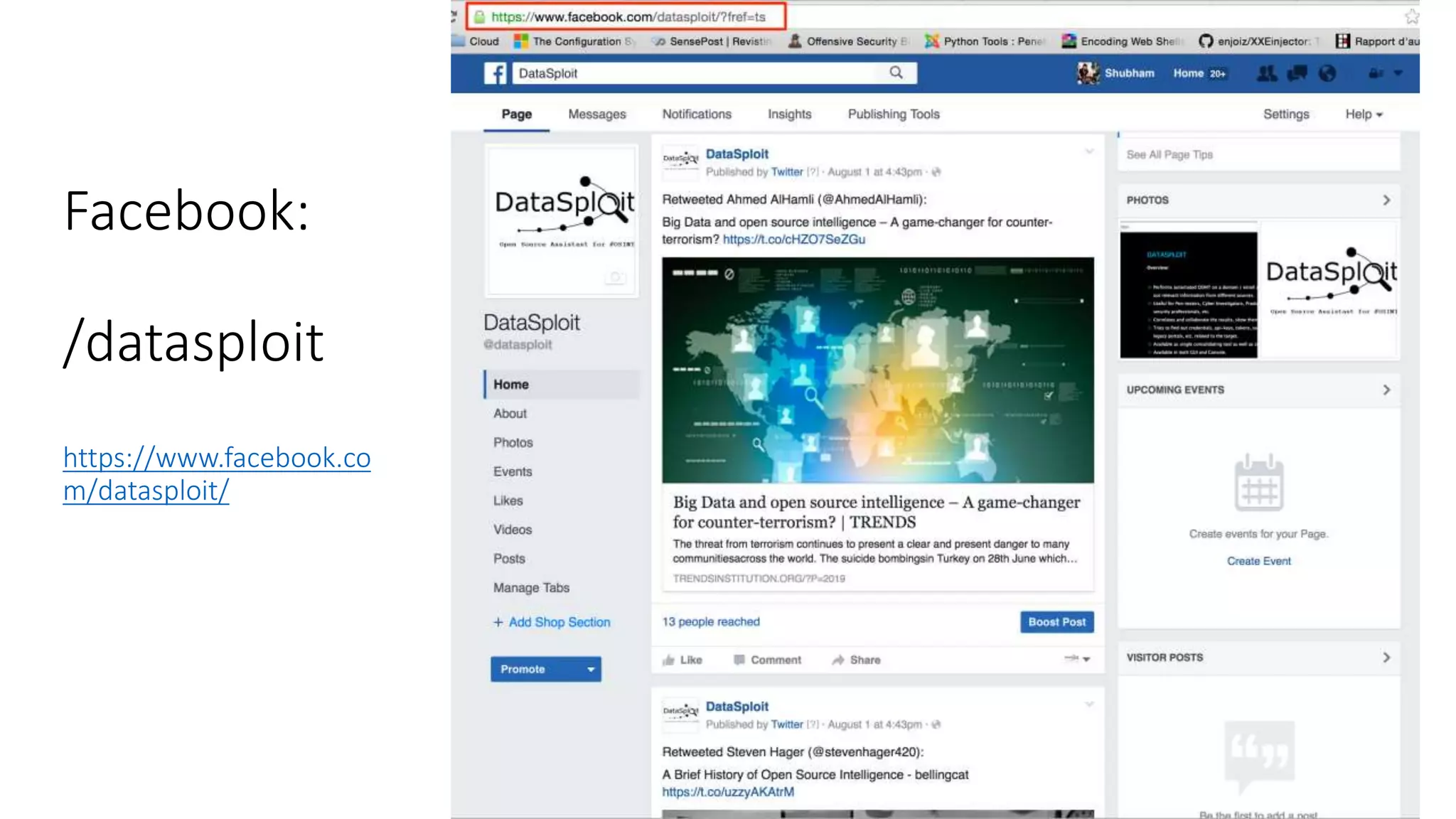Open the account dropdown arrow in header

coord(1398,73)
